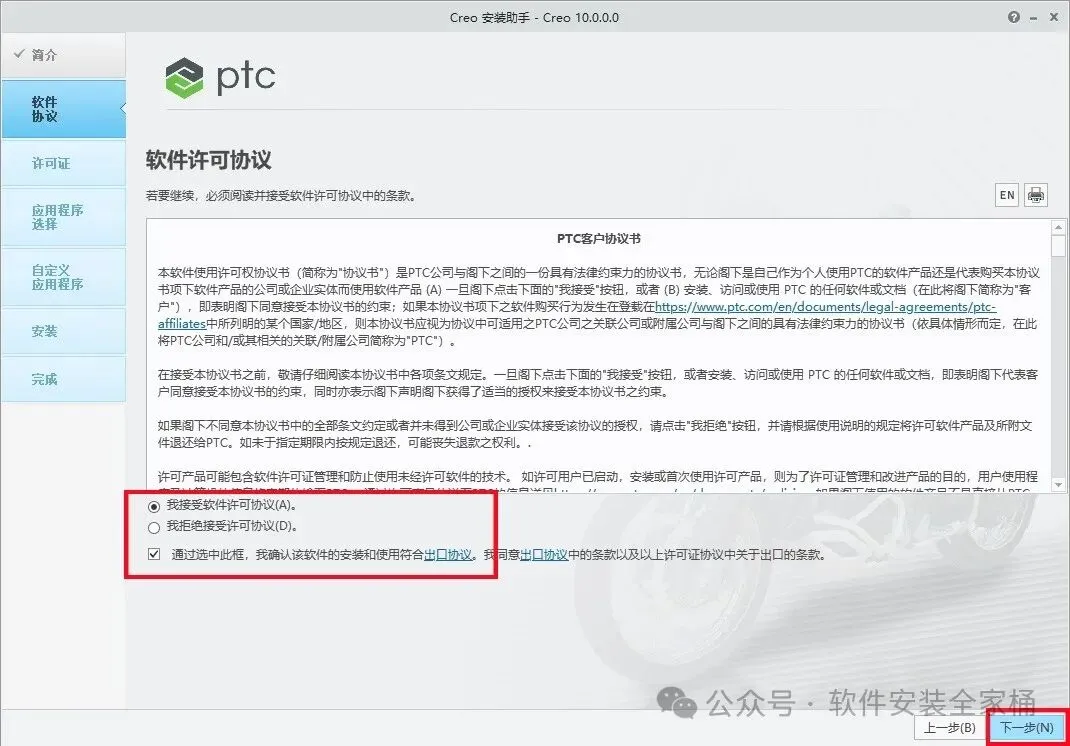Select 应用程序选择 step in sidebar
The width and height of the screenshot is (1070, 746).
[x=63, y=217]
